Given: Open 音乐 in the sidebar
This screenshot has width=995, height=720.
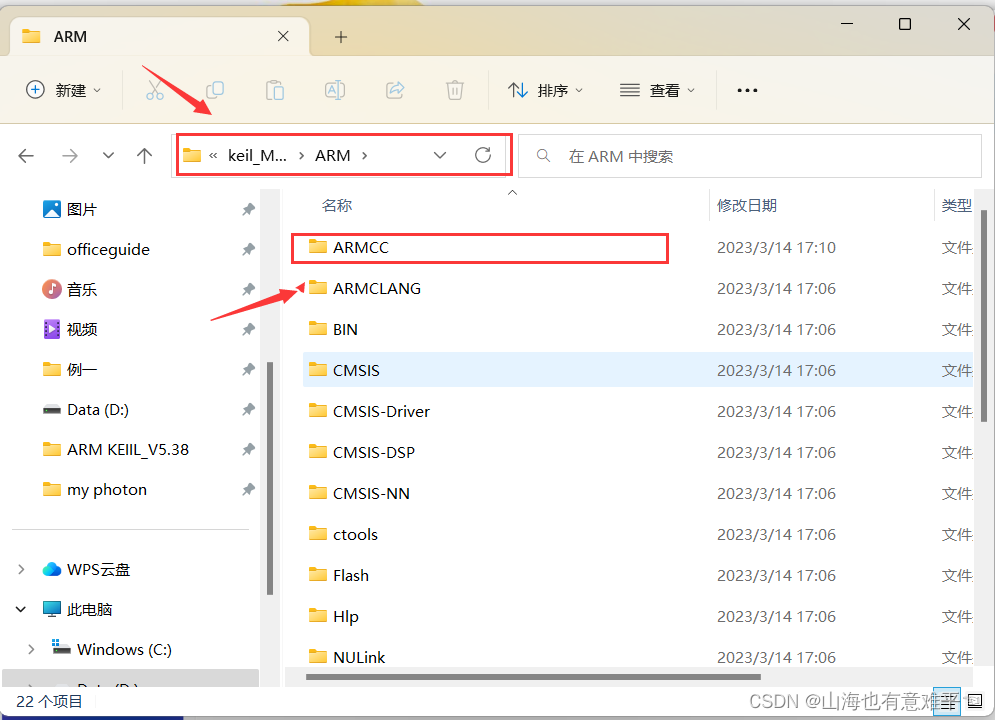Looking at the screenshot, I should click(x=81, y=289).
